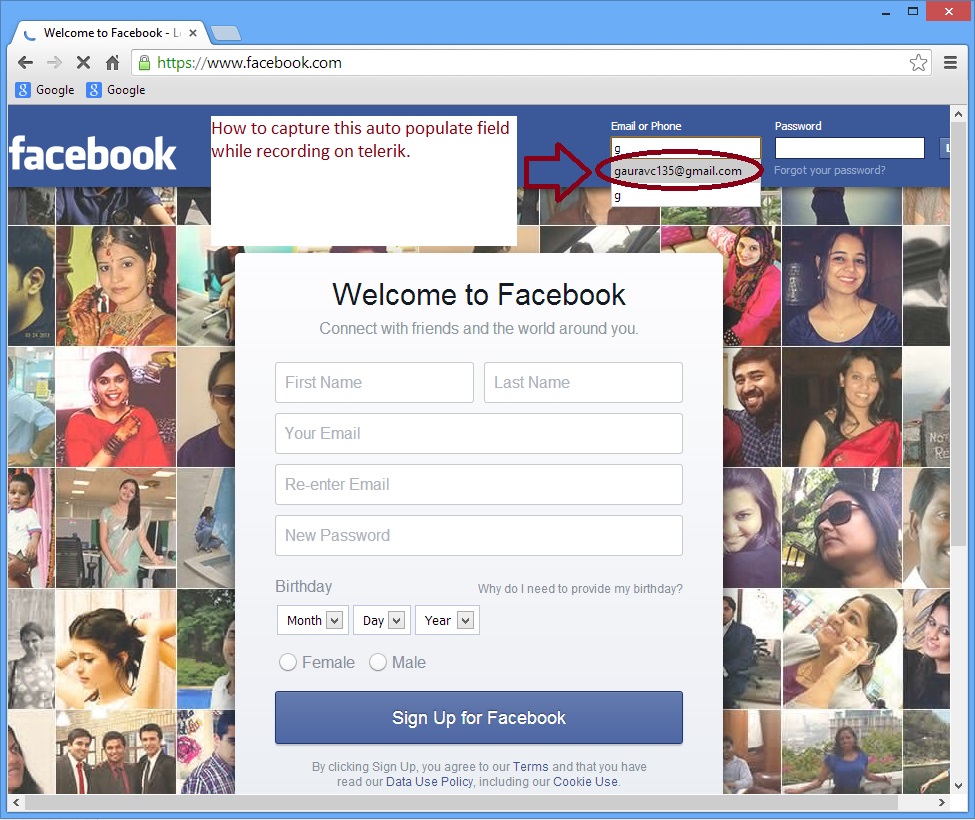Open the Cookie Use link
This screenshot has width=975, height=820.
(x=585, y=781)
